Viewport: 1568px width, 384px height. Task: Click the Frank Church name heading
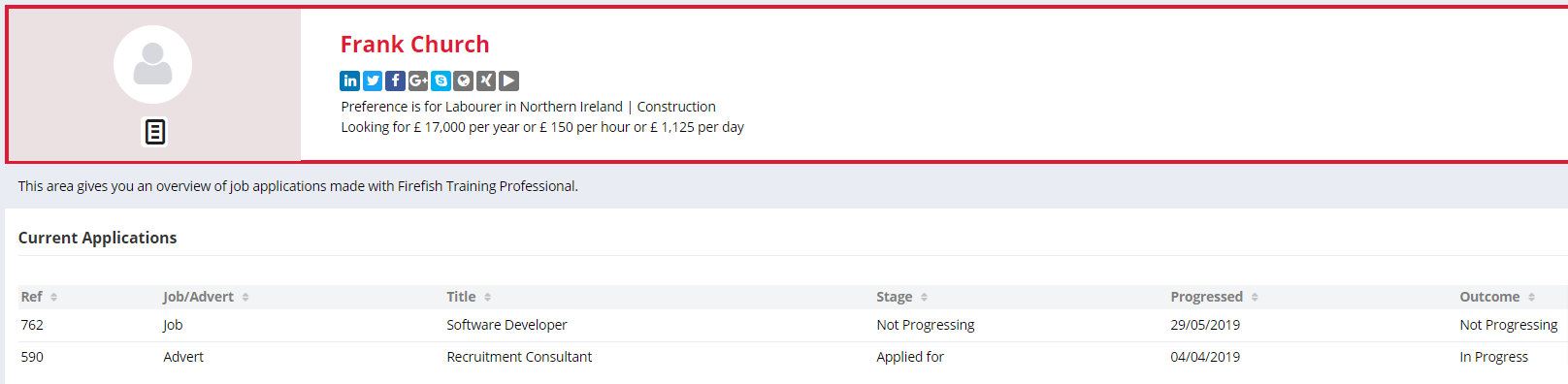pyautogui.click(x=414, y=45)
